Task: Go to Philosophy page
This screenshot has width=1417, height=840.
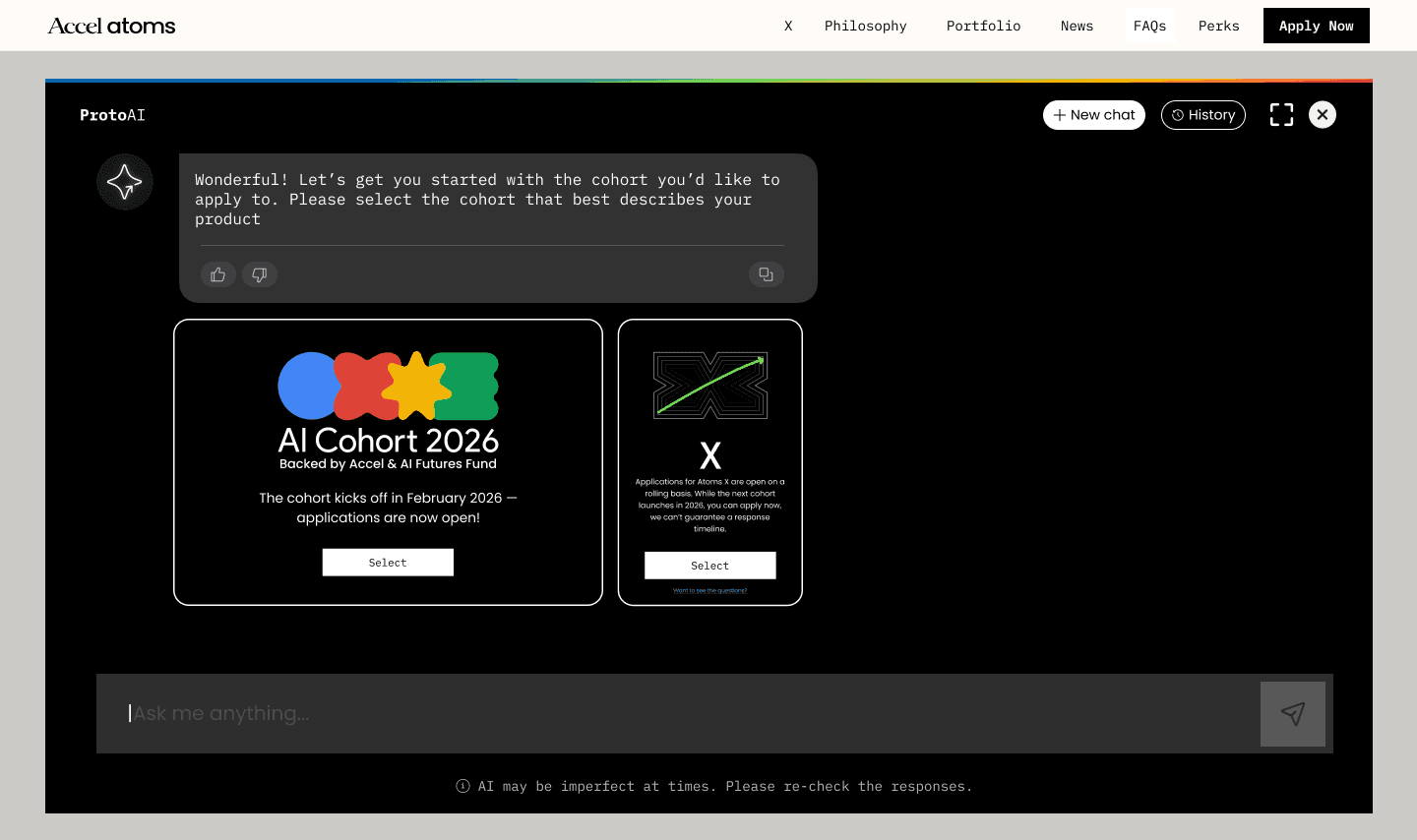Action: pos(866,26)
